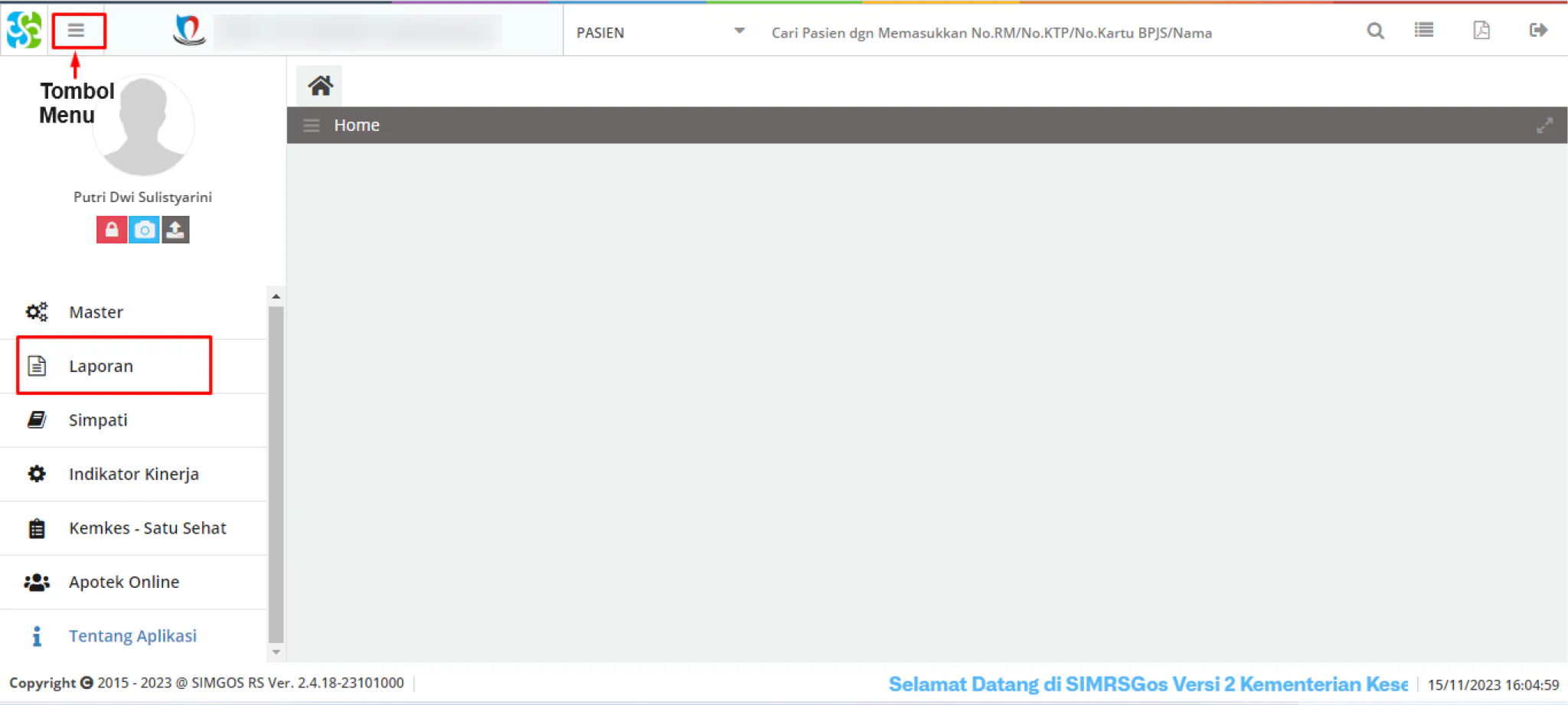Click the SIMRS colorful logo icon
The height and width of the screenshot is (705, 1568).
[x=24, y=31]
